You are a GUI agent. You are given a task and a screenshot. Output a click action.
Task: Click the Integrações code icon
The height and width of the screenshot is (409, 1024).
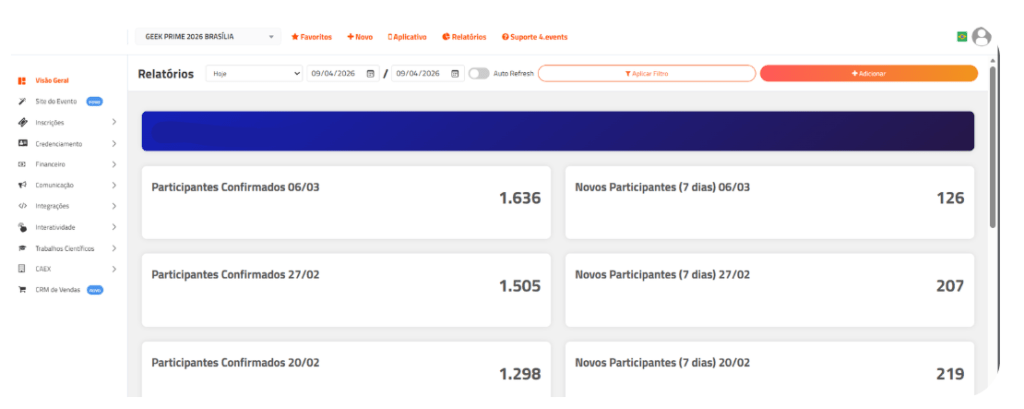point(21,206)
